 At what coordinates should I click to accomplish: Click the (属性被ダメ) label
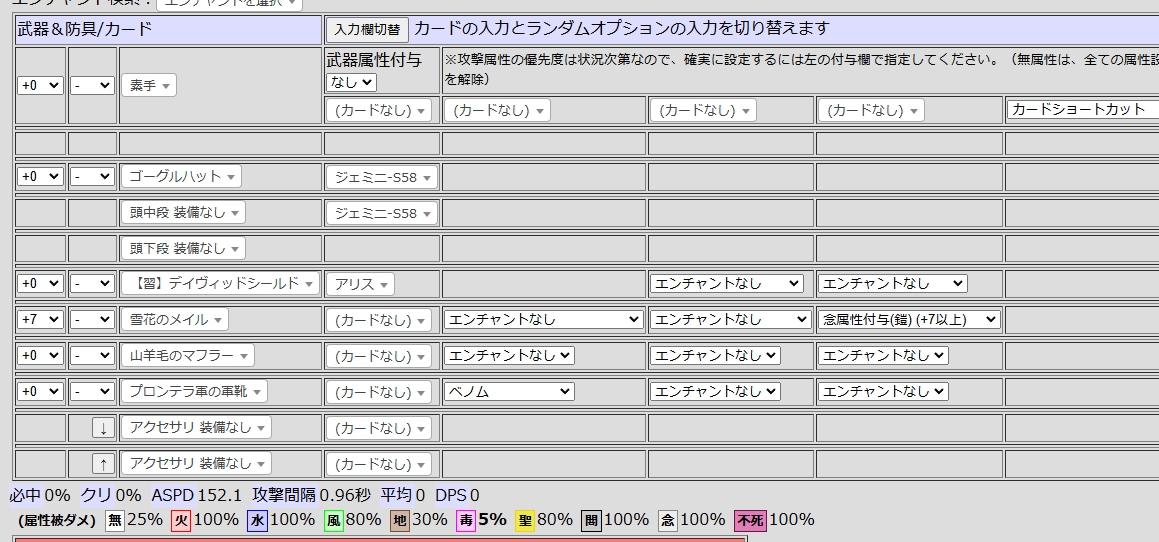coord(58,521)
